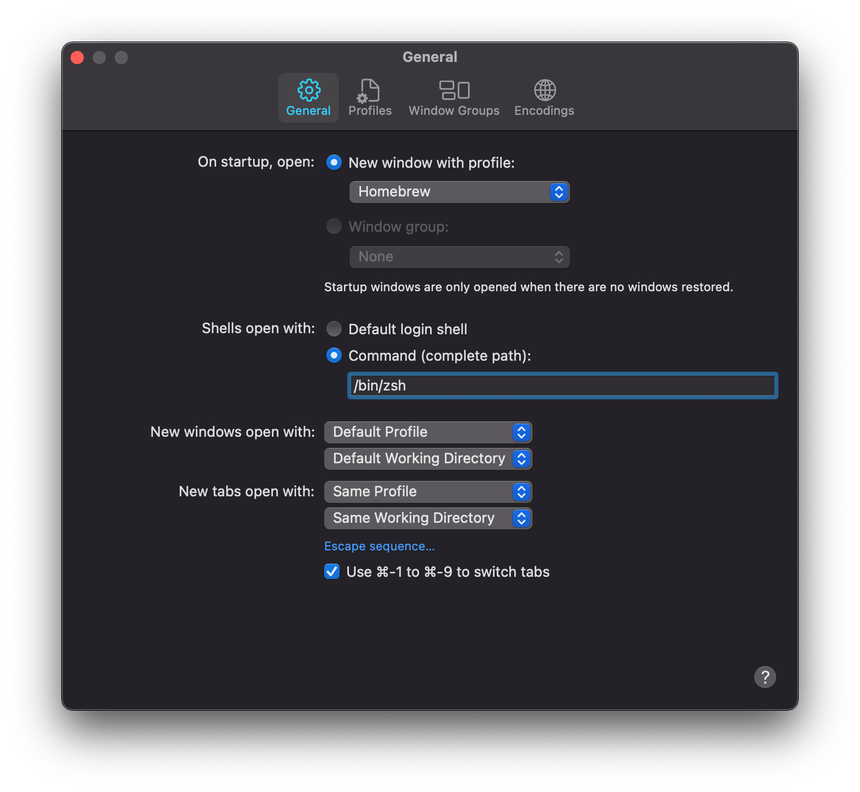Image resolution: width=860 pixels, height=792 pixels.
Task: Select the New window with profile radio
Action: (334, 162)
